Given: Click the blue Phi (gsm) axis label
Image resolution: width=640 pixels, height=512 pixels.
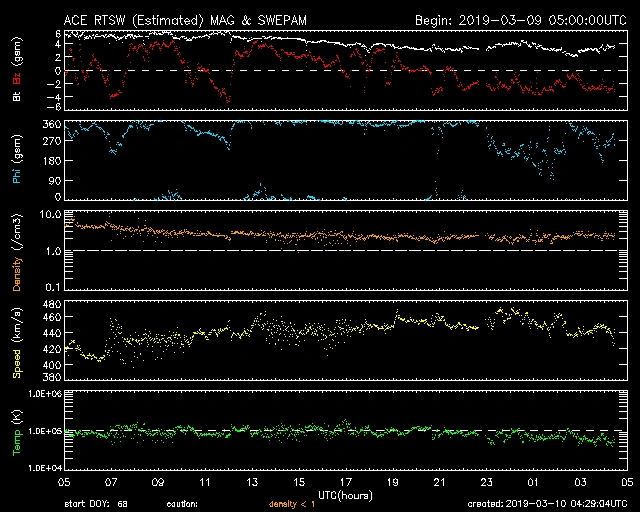Looking at the screenshot, I should tap(16, 162).
